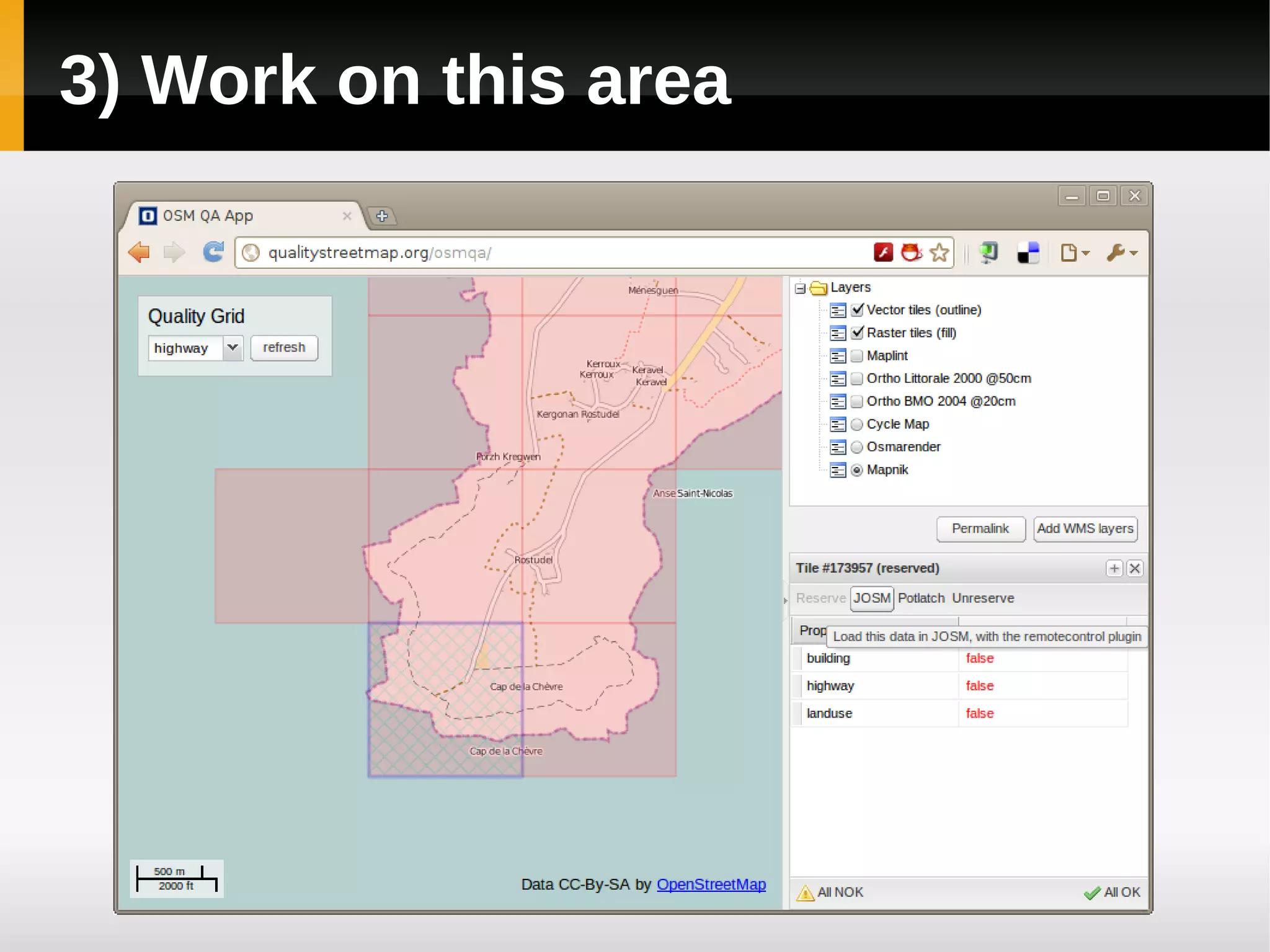
Task: Follow the OpenStreetMap link
Action: tap(711, 884)
